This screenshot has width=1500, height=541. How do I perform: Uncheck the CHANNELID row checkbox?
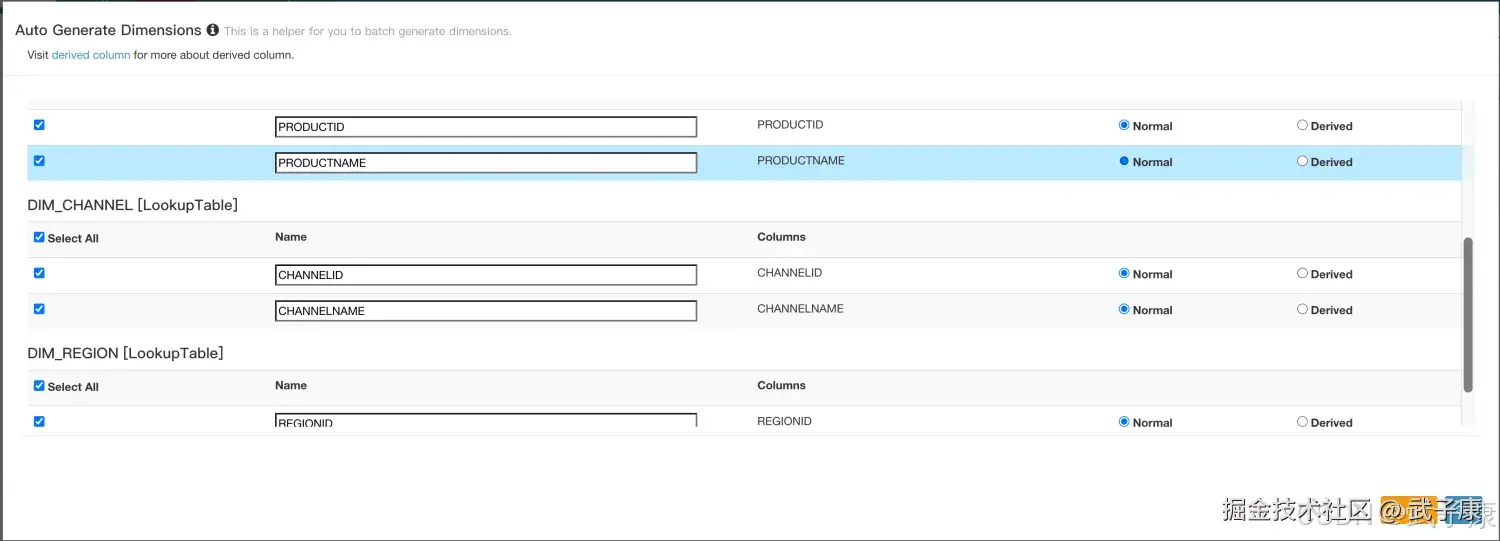coord(39,273)
